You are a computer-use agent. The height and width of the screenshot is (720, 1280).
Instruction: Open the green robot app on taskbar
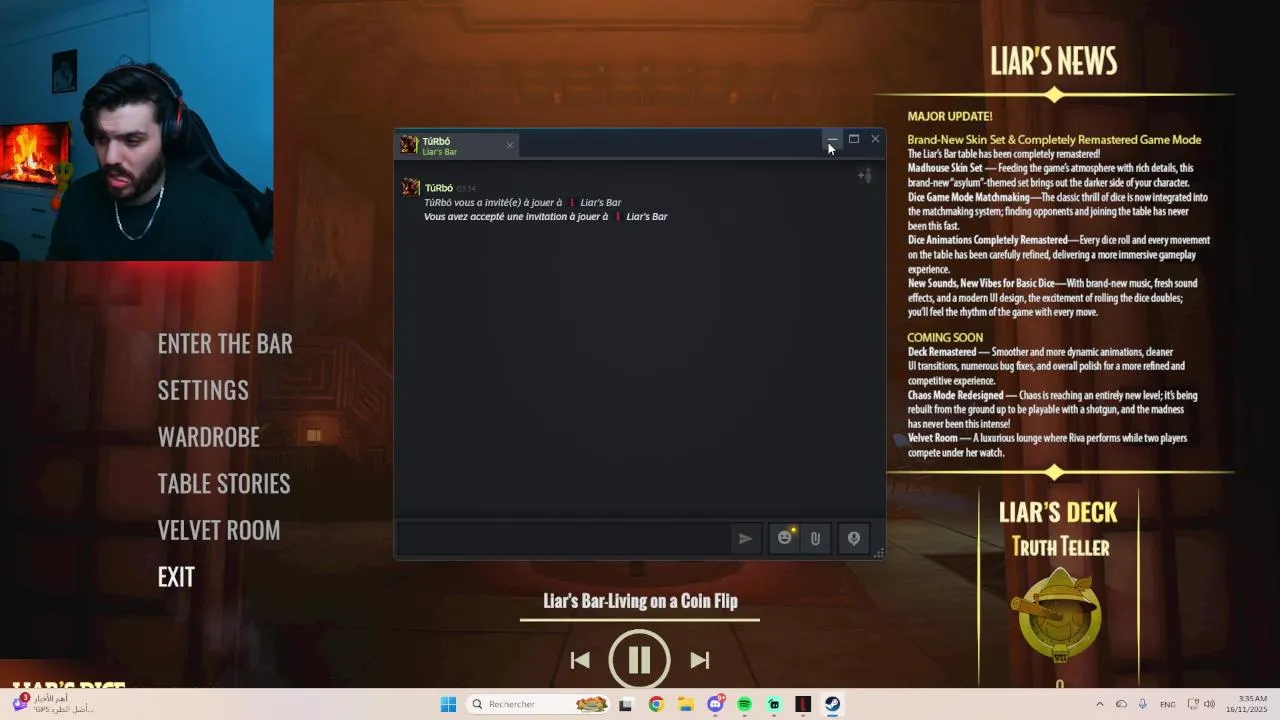pos(774,704)
